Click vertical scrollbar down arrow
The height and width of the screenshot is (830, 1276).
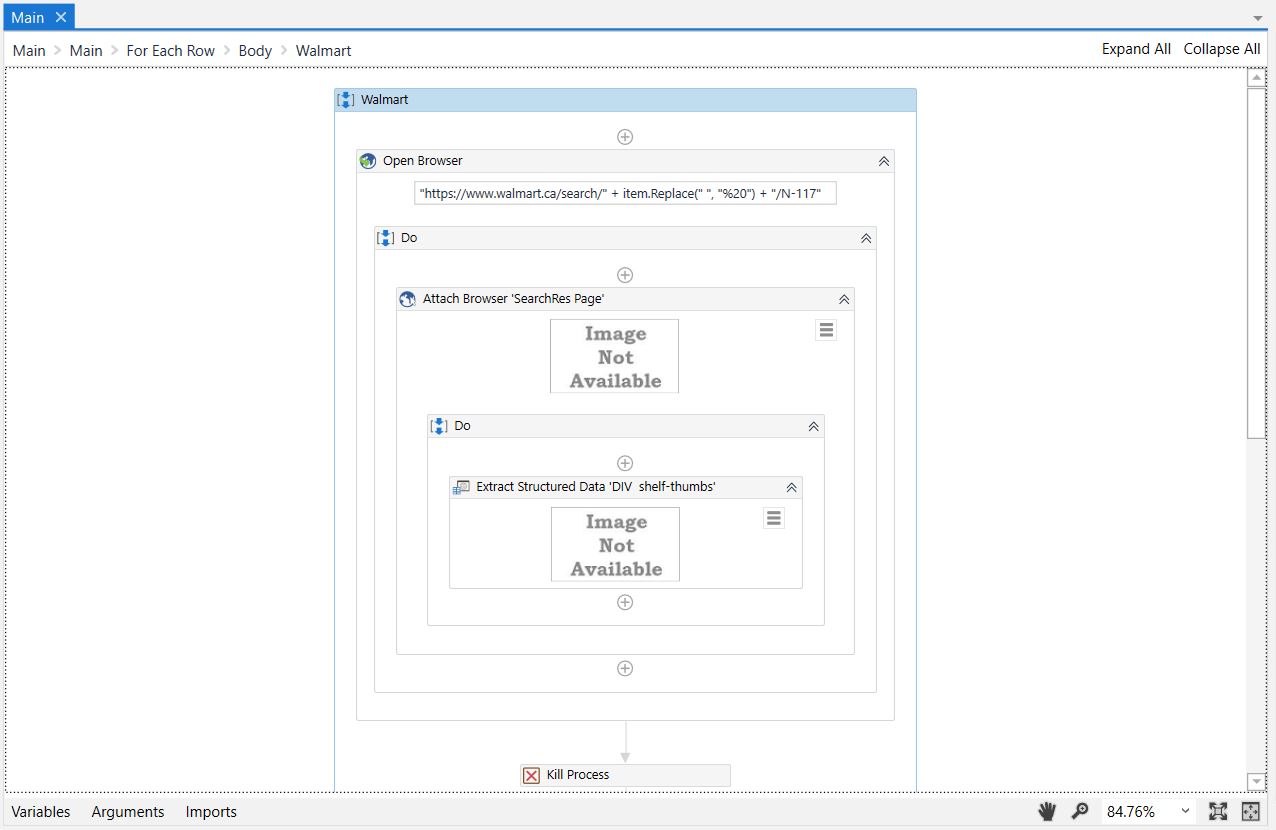coord(1257,781)
